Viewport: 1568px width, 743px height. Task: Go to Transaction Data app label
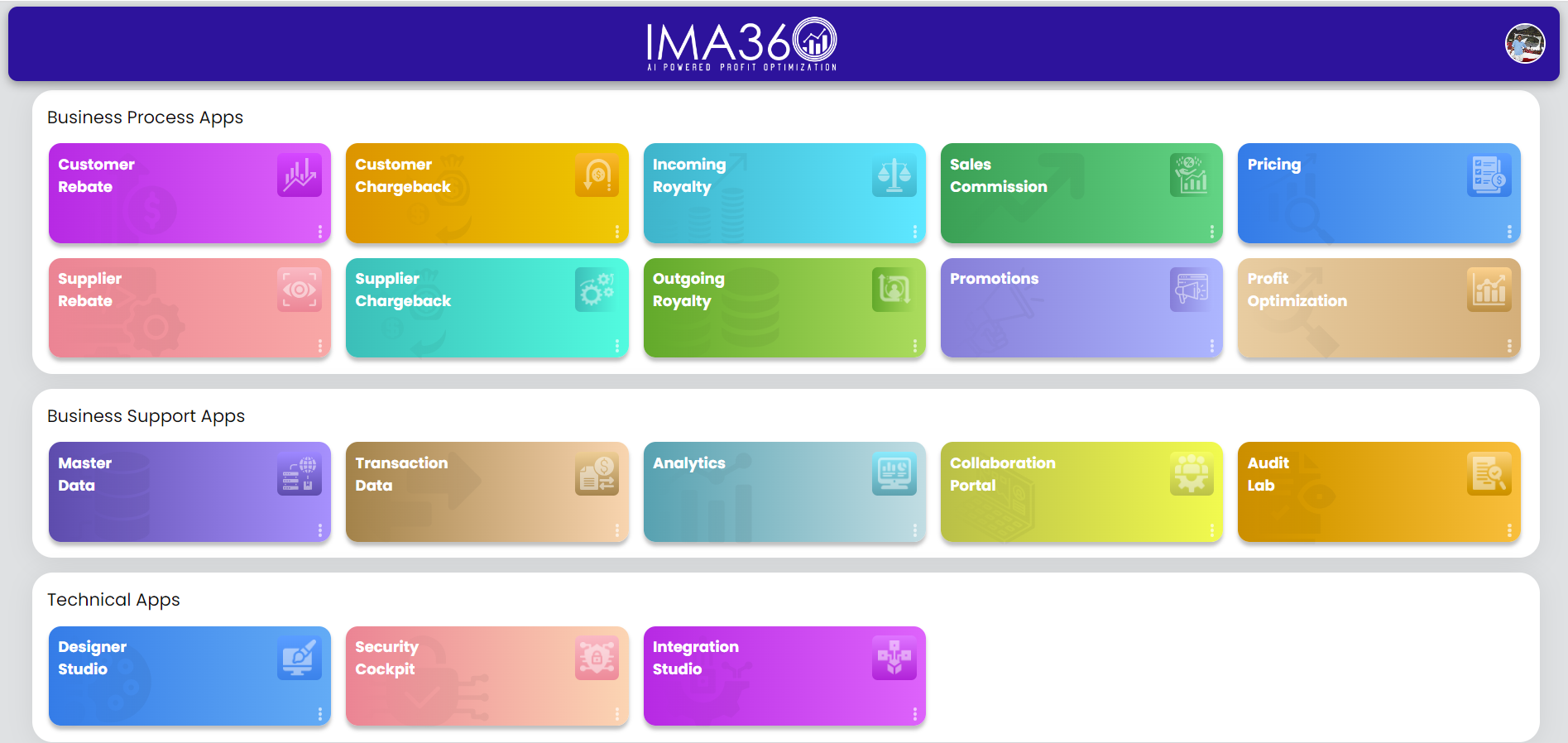click(x=401, y=474)
